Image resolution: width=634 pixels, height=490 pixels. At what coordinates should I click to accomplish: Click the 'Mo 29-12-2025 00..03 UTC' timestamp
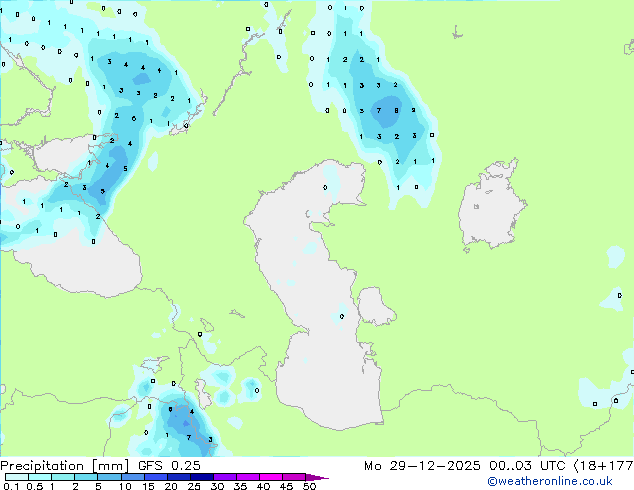[x=465, y=466]
